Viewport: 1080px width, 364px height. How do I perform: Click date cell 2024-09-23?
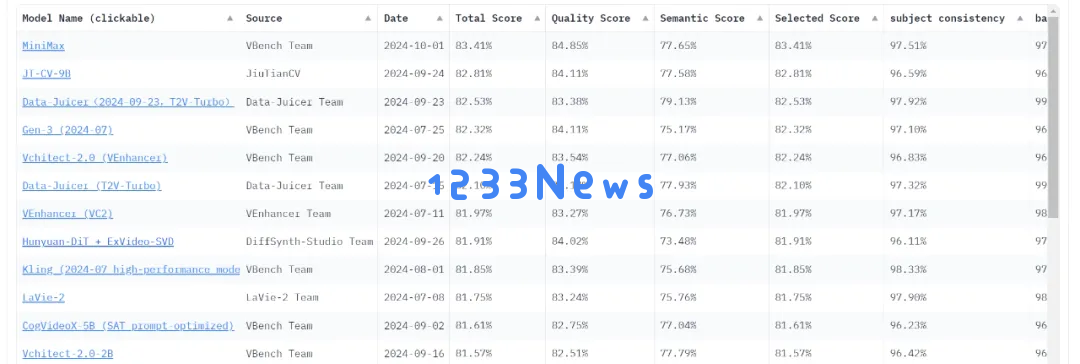click(x=414, y=102)
